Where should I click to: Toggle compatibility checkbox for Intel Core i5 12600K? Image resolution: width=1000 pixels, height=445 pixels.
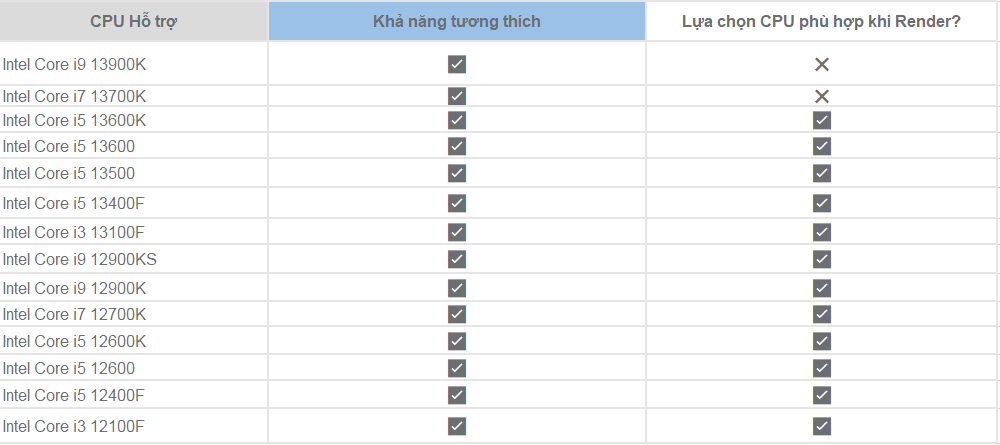(x=457, y=341)
